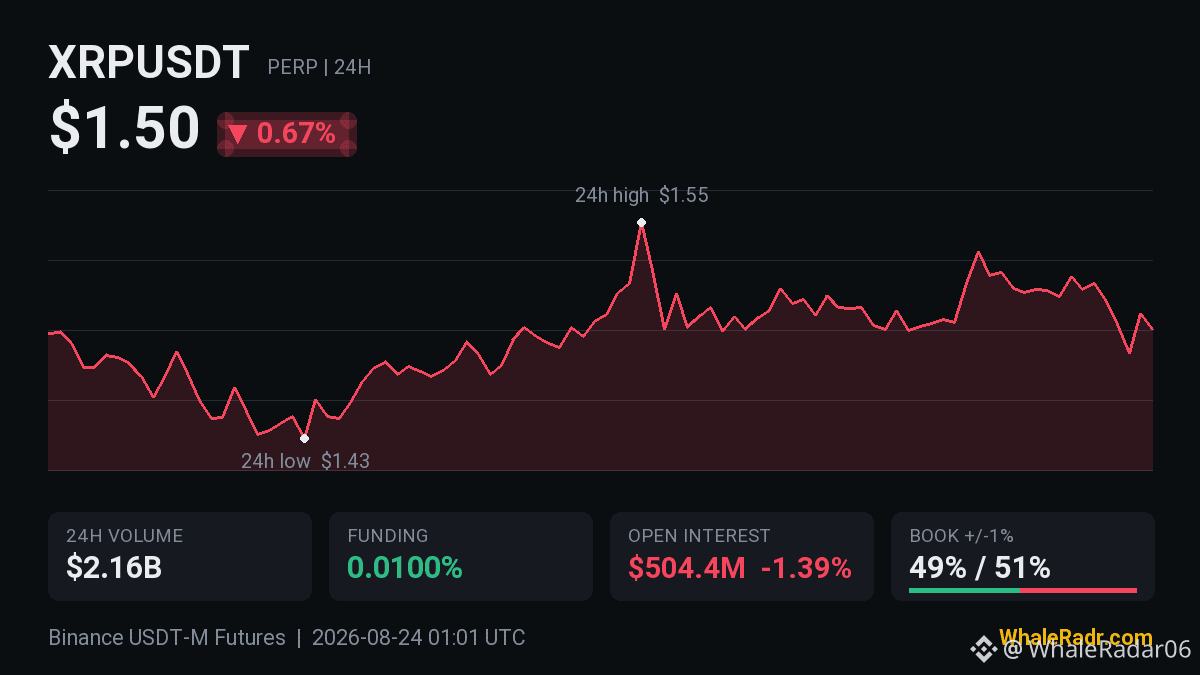Click the 24h low marker dot

pyautogui.click(x=304, y=438)
